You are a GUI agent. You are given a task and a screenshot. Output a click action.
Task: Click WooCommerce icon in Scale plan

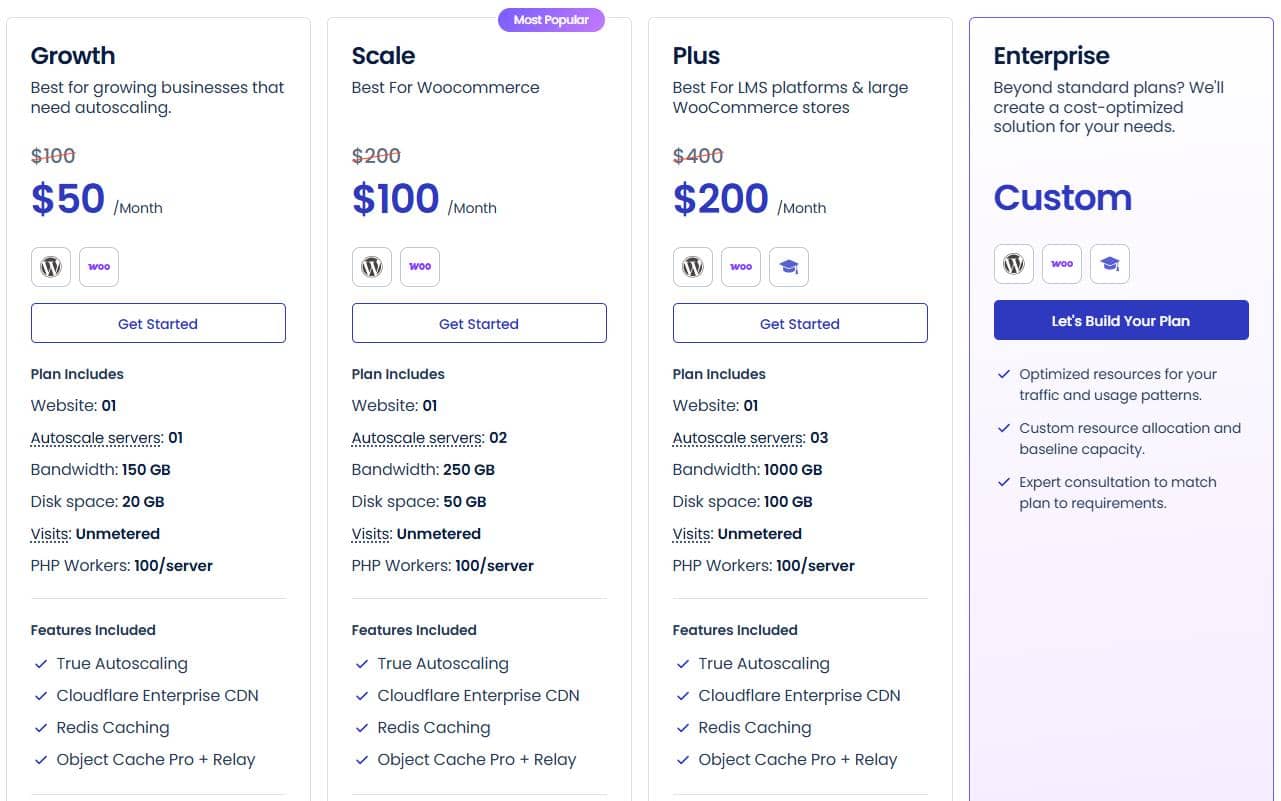click(x=420, y=267)
